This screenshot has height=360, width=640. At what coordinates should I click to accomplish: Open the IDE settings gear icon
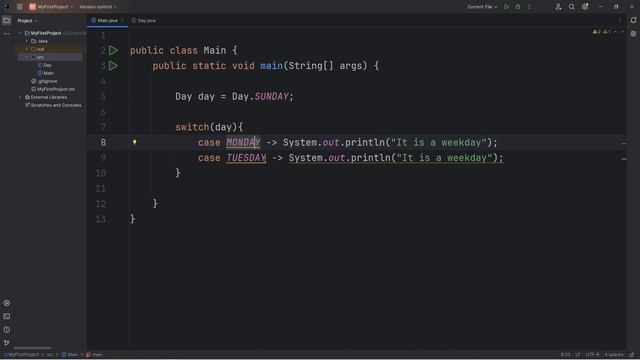(x=585, y=7)
